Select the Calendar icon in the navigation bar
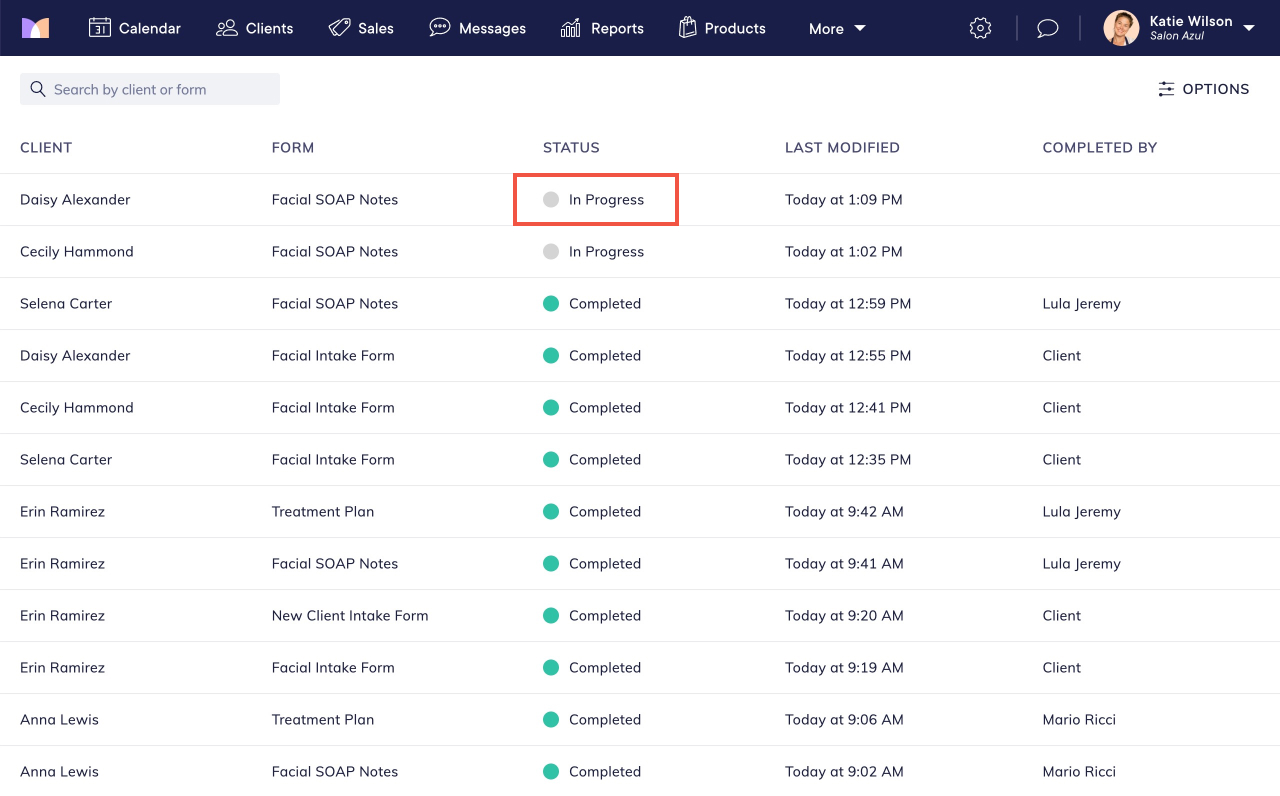The width and height of the screenshot is (1280, 796). (x=100, y=27)
